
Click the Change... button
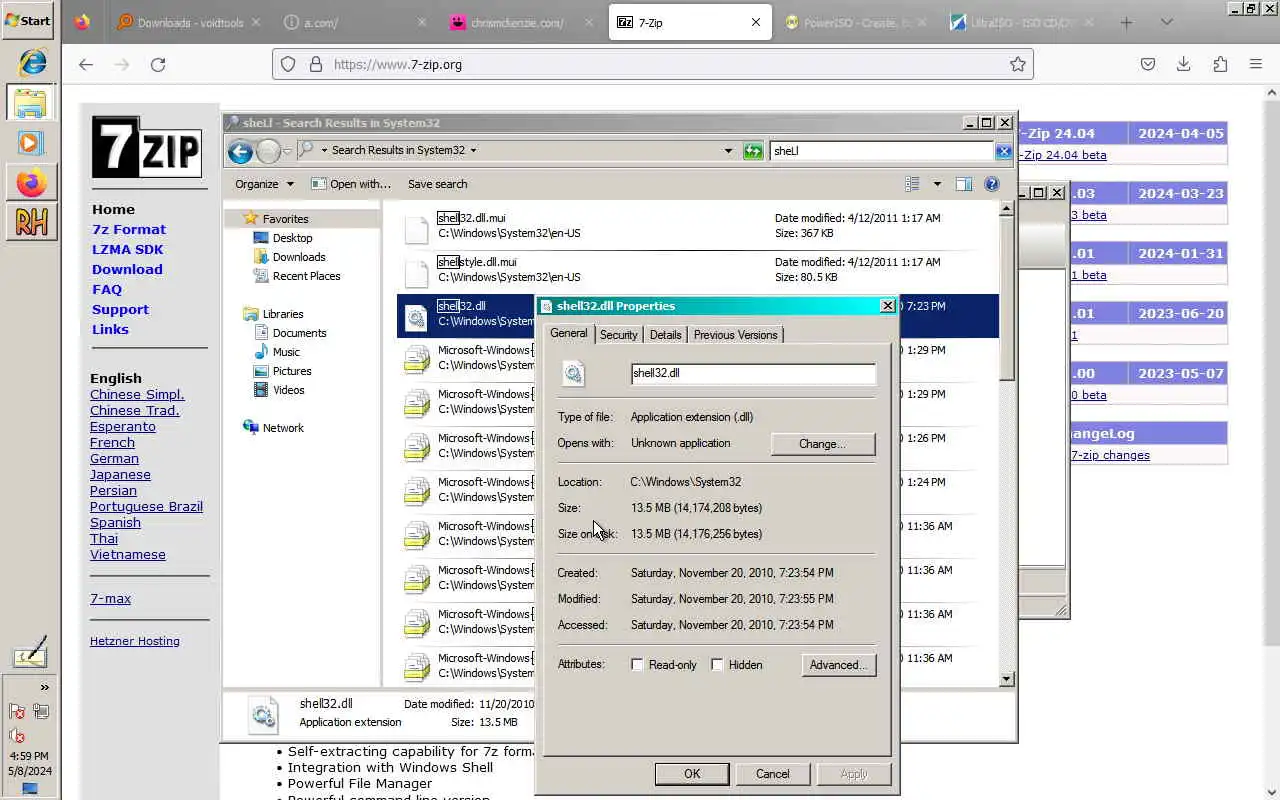point(823,444)
